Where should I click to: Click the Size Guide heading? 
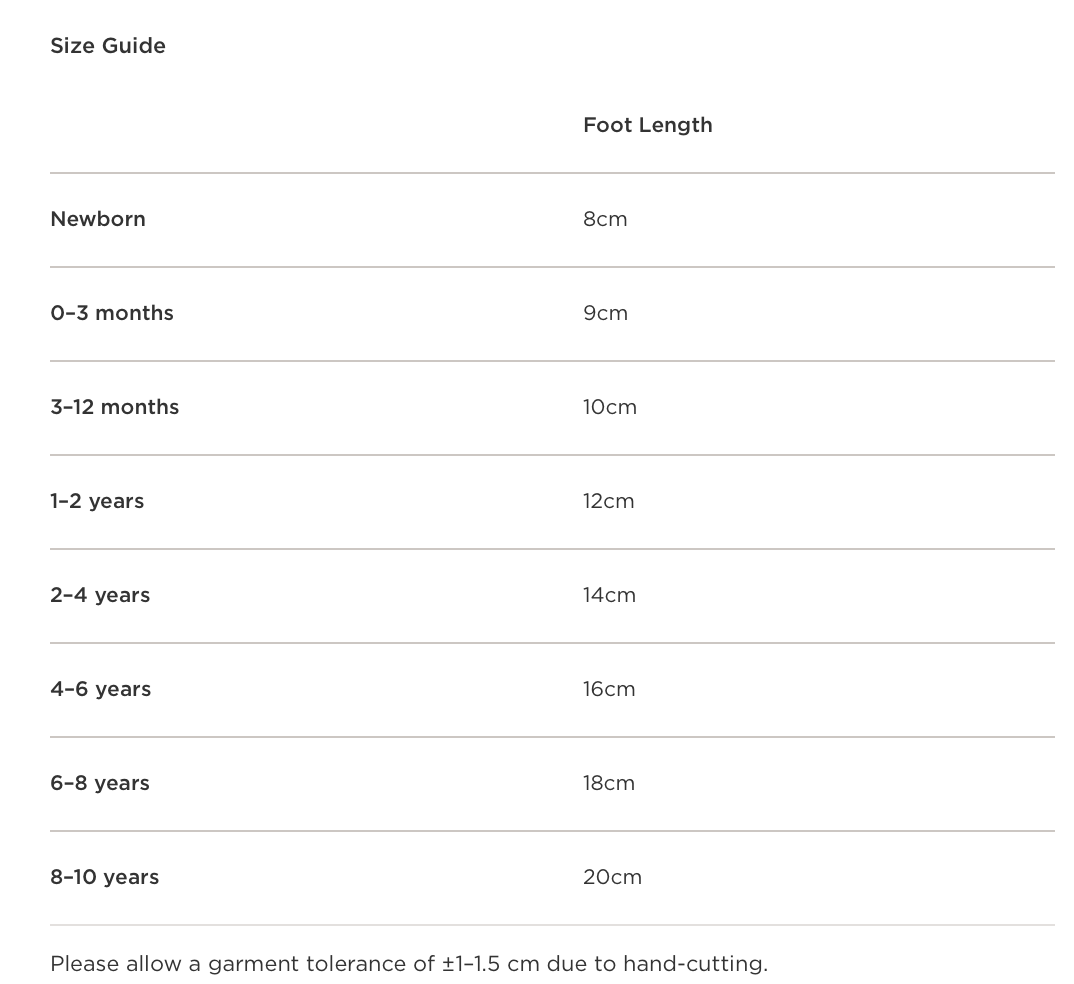coord(108,46)
